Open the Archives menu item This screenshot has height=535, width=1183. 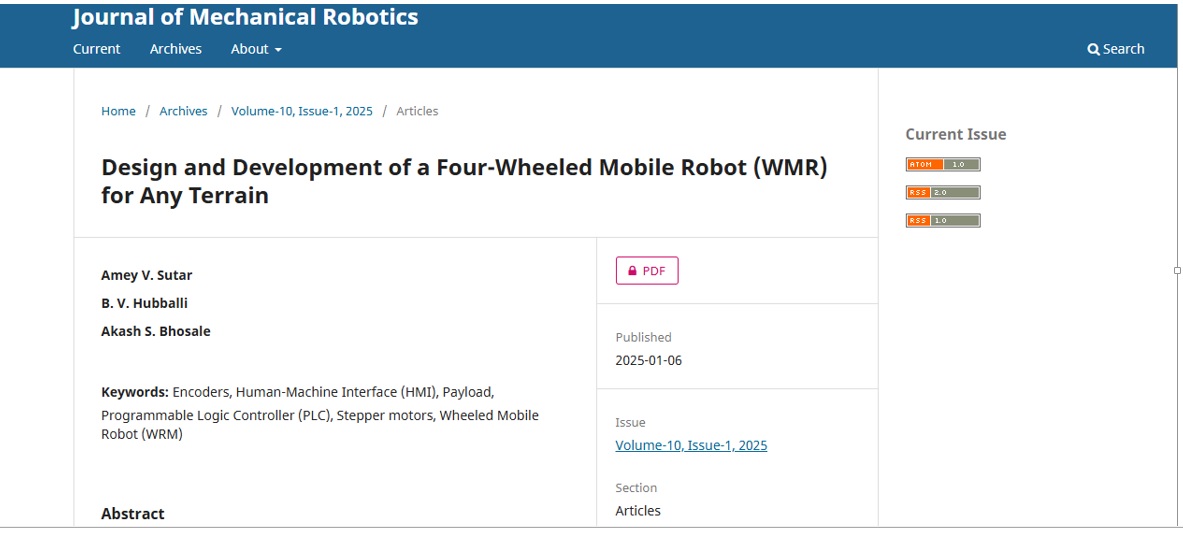tap(176, 49)
